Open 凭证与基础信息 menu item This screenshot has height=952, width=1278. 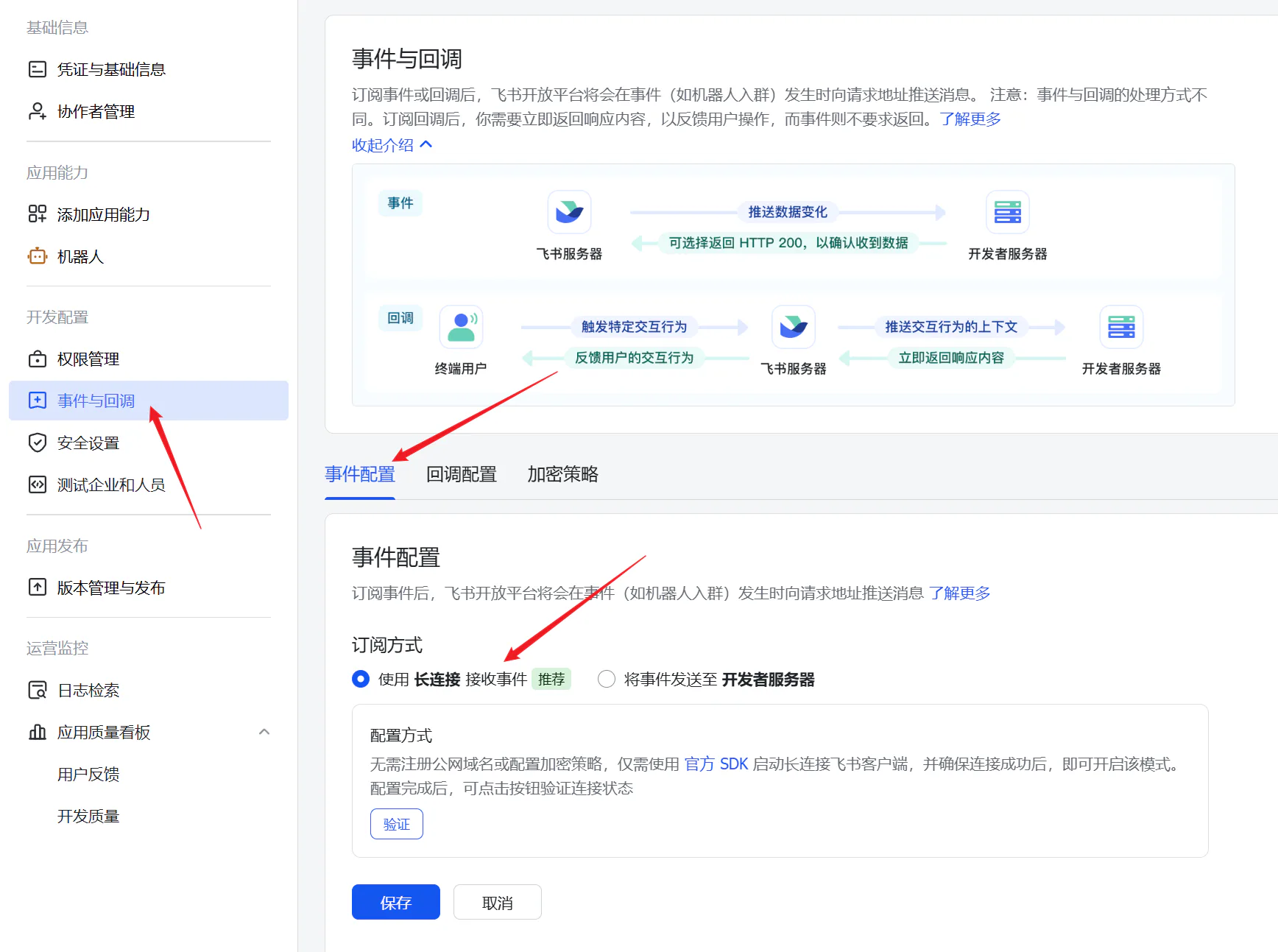coord(149,69)
